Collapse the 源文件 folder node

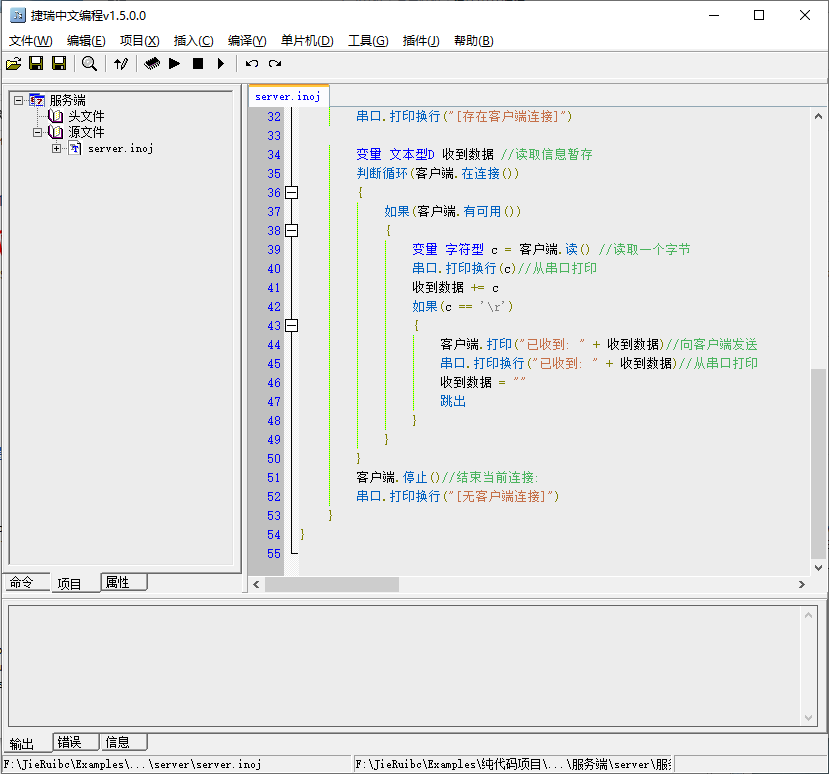(37, 132)
